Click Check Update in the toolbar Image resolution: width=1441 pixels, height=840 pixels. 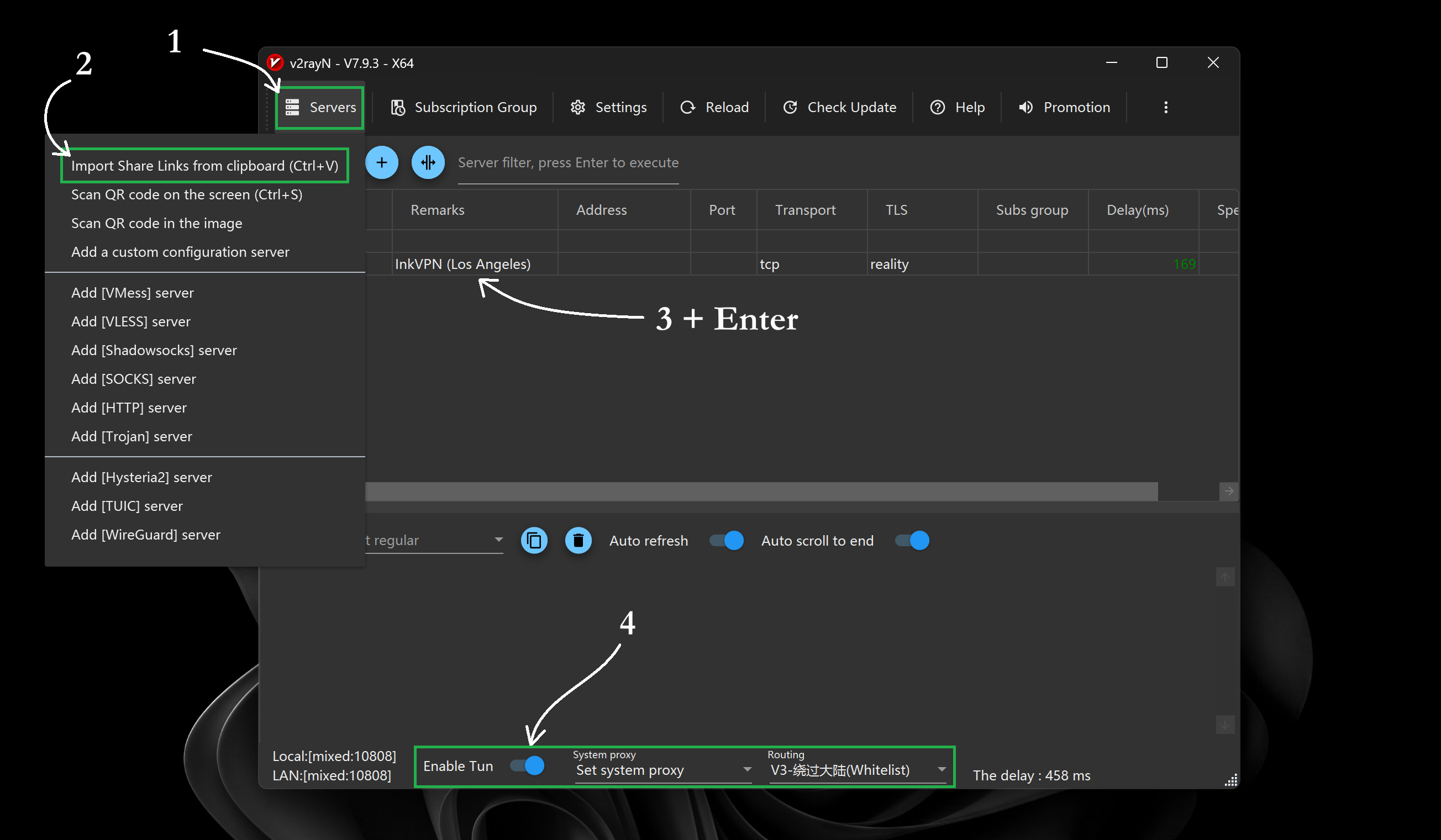pyautogui.click(x=839, y=108)
